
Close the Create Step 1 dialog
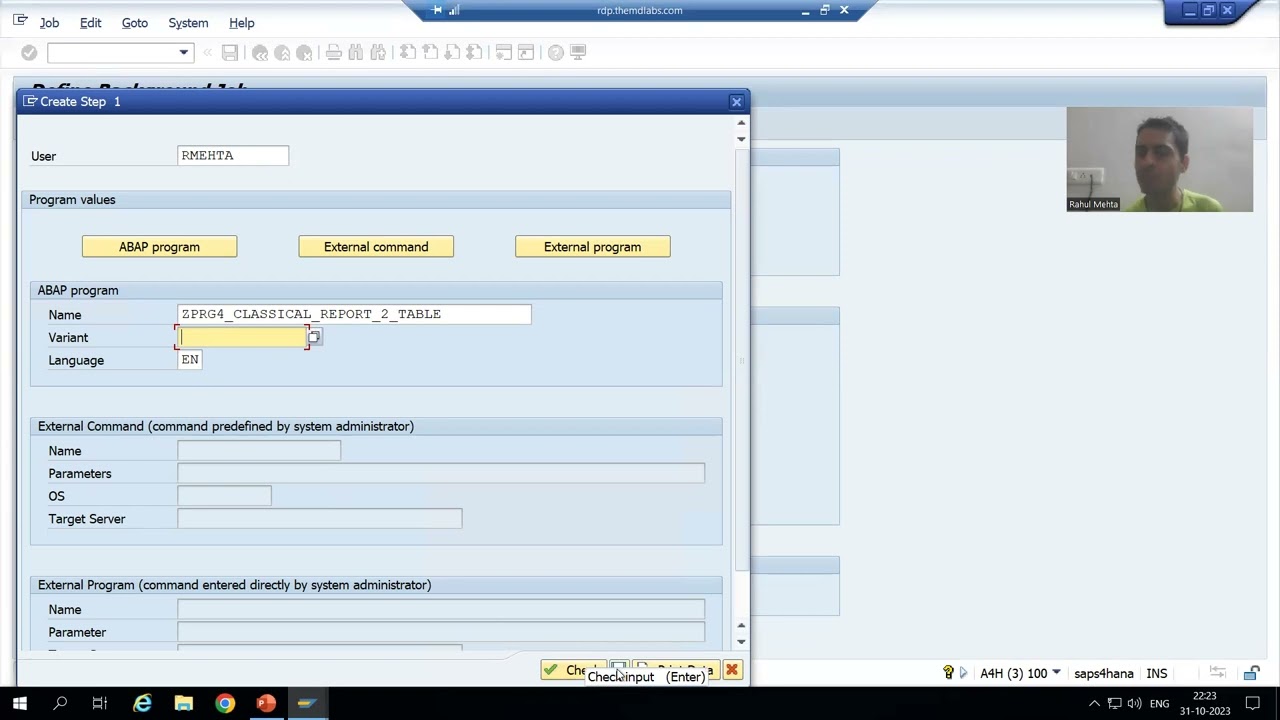tap(736, 102)
